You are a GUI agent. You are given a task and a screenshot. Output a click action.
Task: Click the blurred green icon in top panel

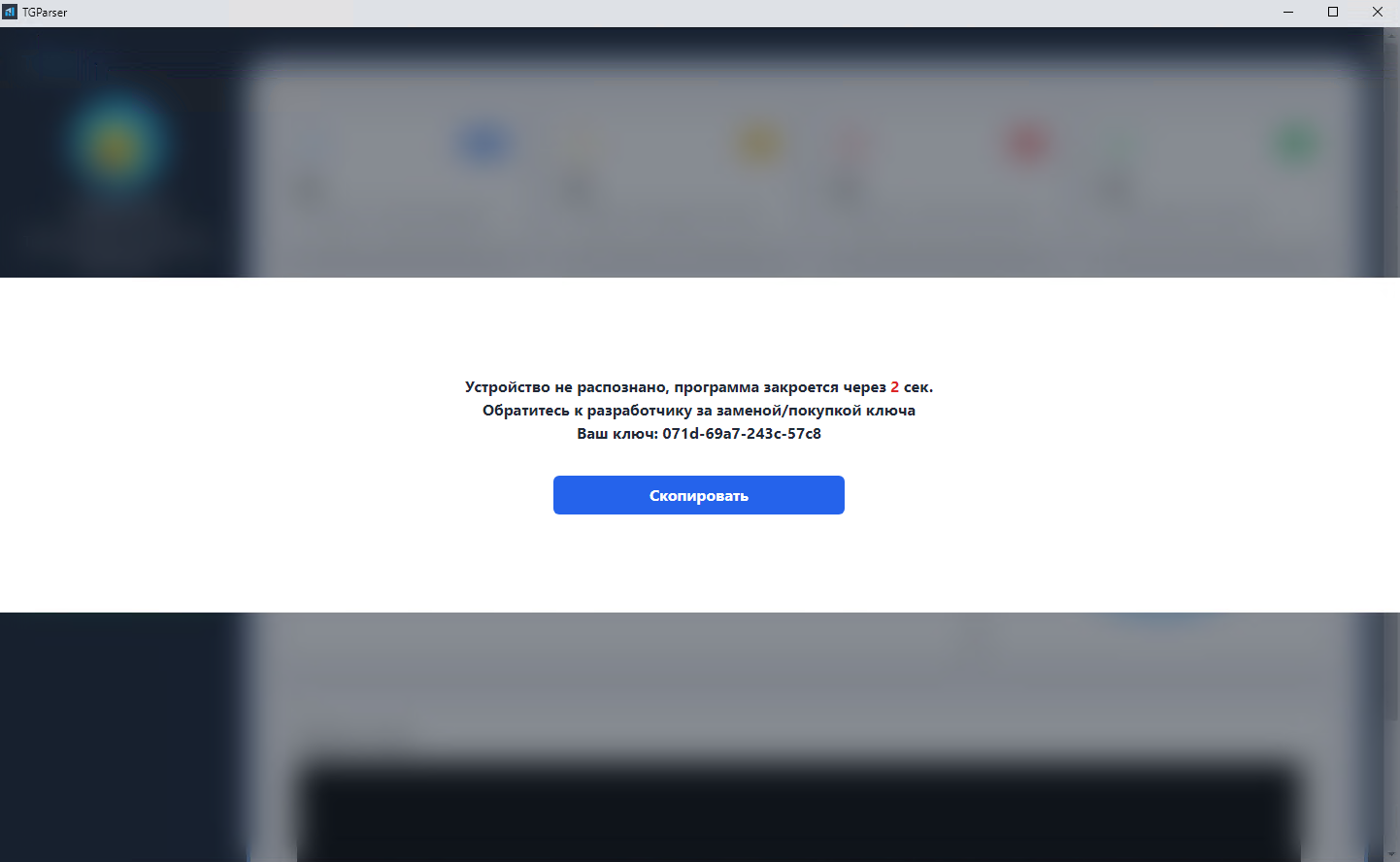(1295, 146)
